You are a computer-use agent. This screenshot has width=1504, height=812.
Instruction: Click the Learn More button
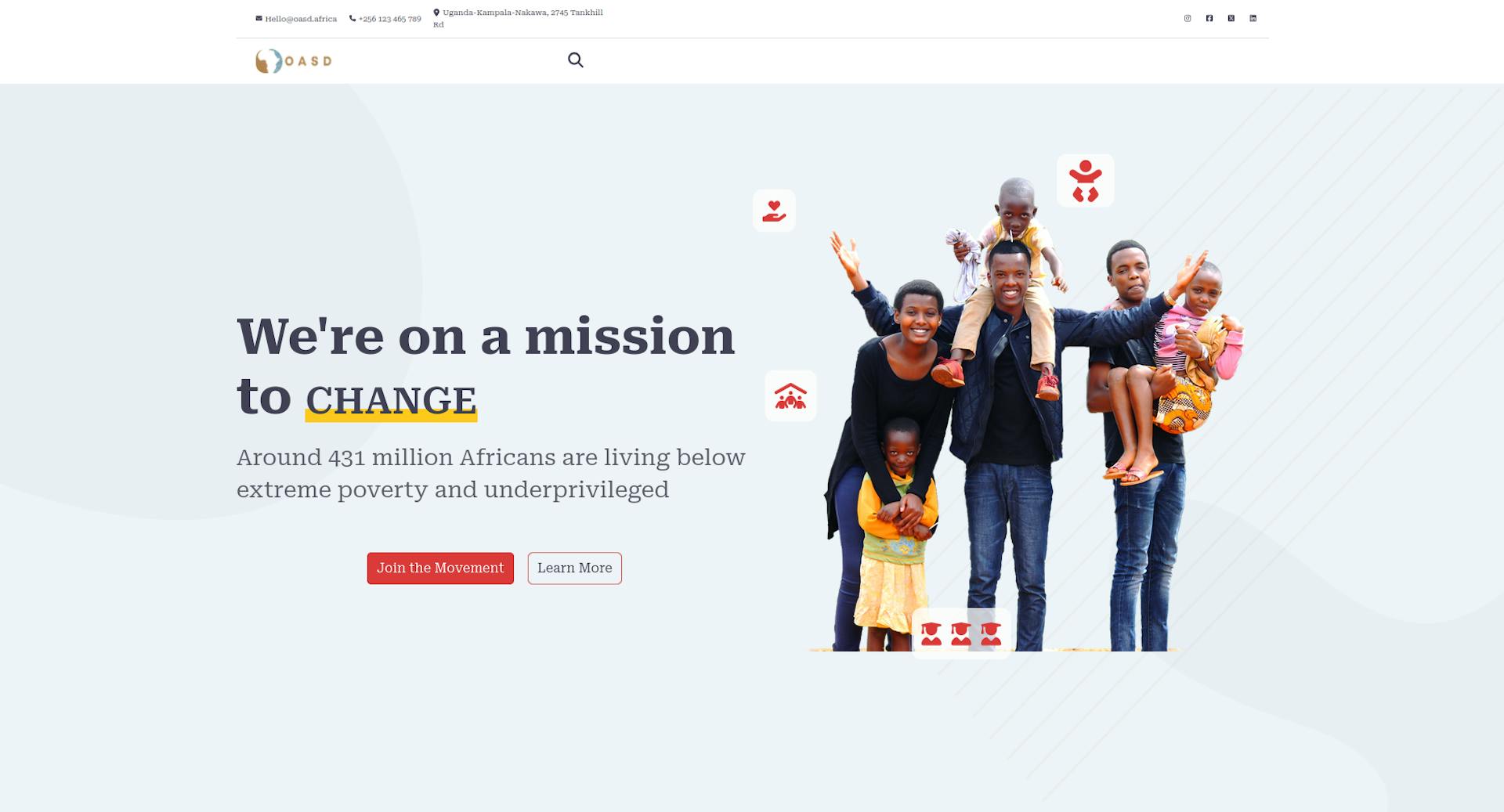tap(575, 568)
